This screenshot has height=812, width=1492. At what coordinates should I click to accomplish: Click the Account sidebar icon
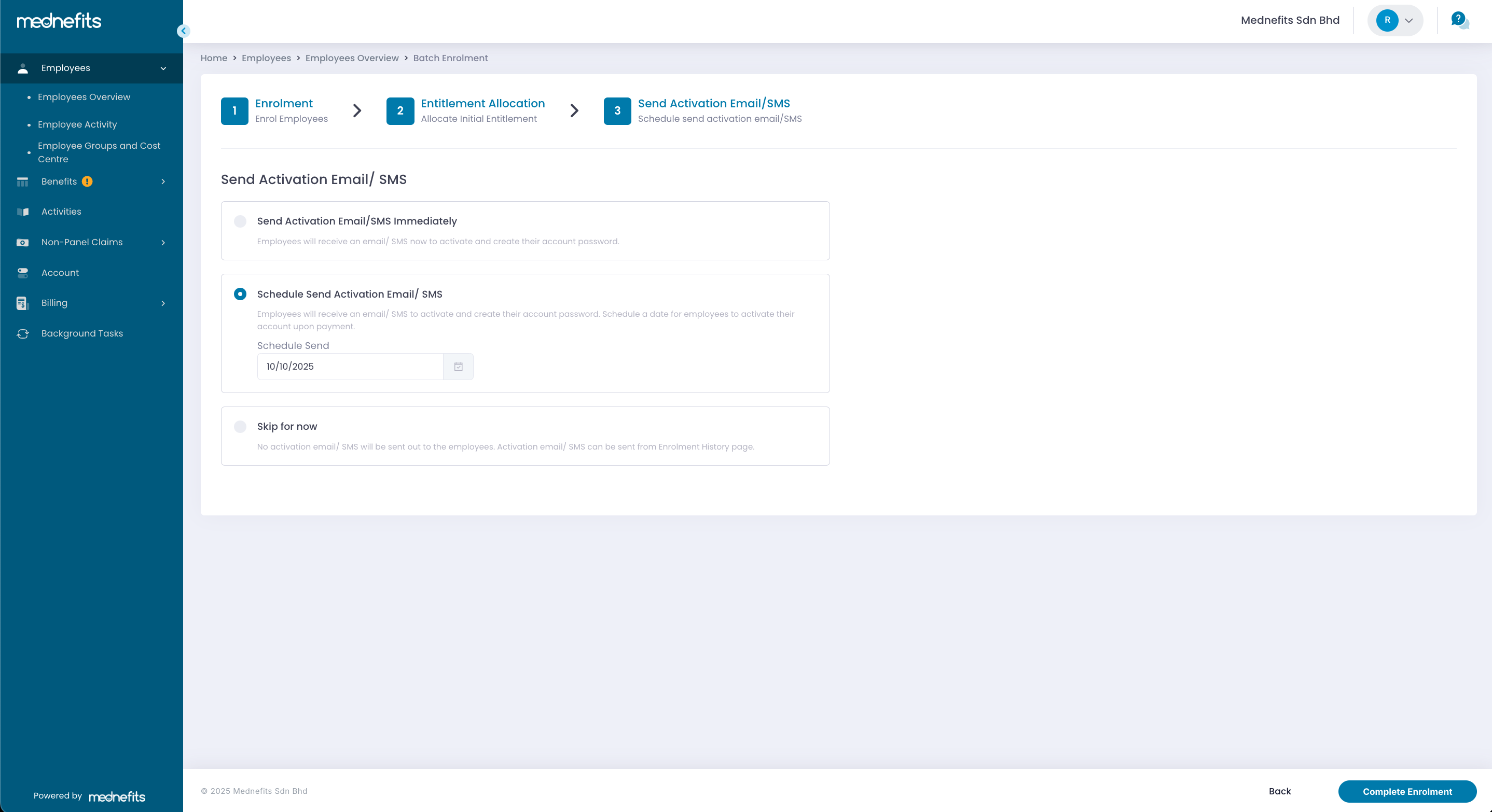pos(23,273)
